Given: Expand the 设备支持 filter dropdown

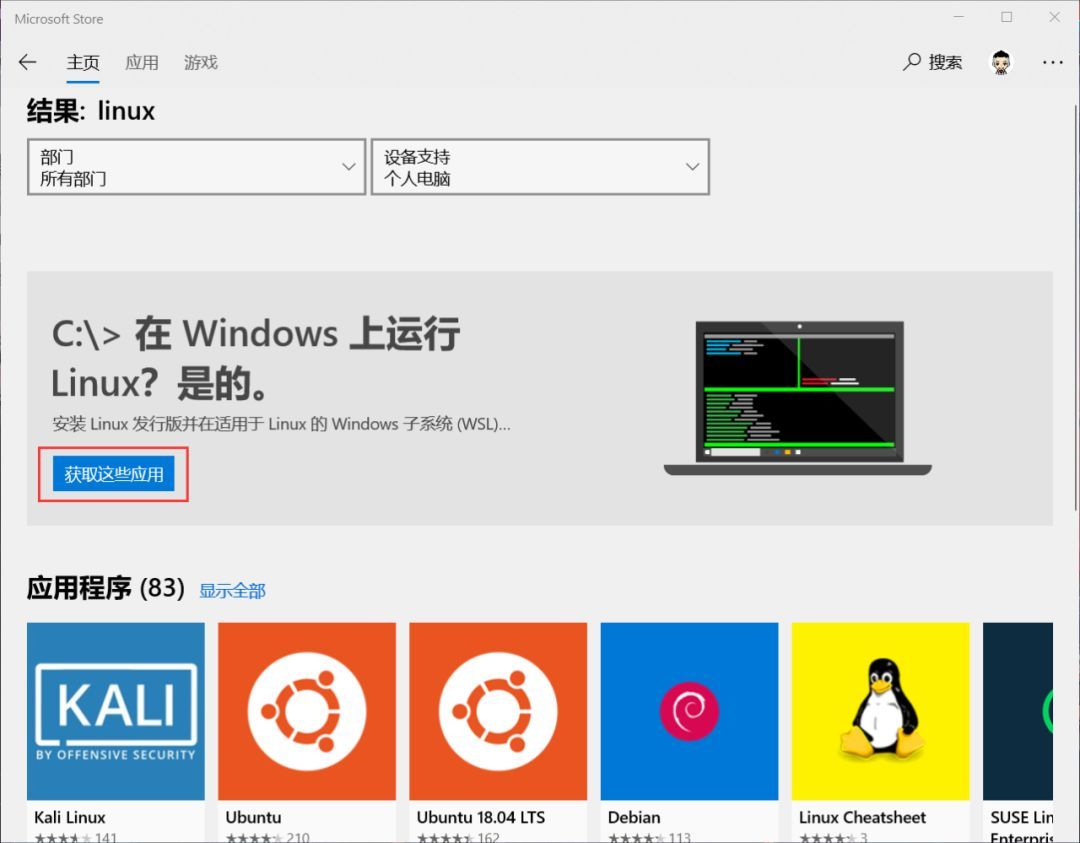Looking at the screenshot, I should coord(540,167).
